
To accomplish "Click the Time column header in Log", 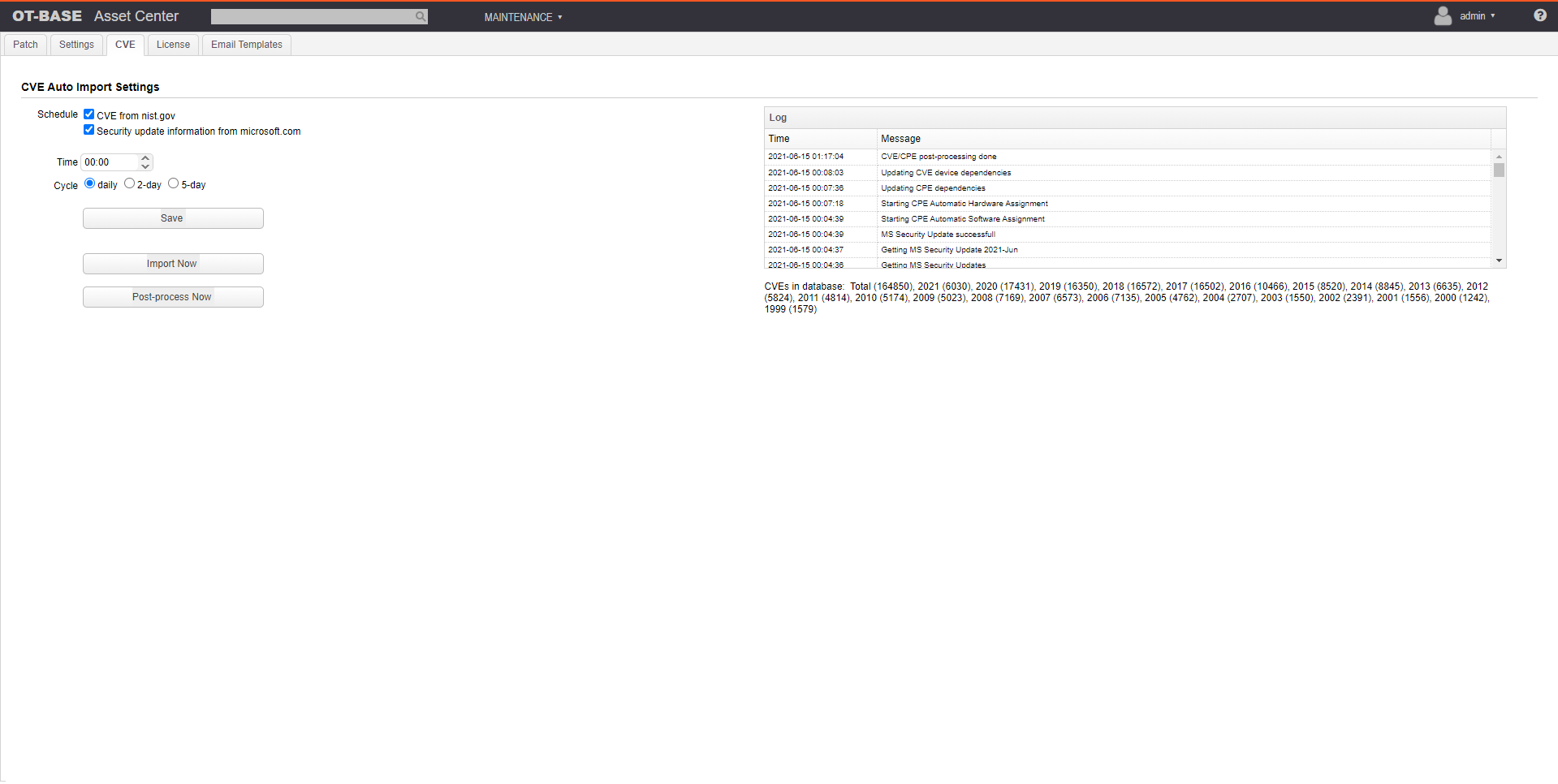I will tap(820, 139).
